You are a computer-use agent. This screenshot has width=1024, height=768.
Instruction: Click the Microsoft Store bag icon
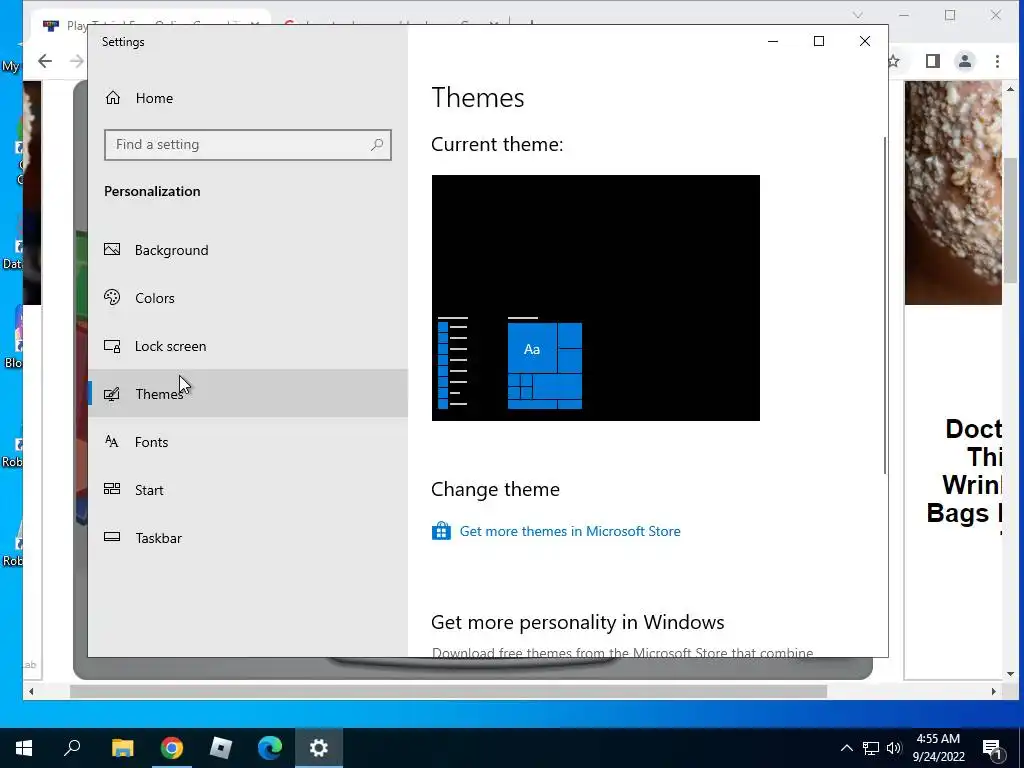[441, 531]
